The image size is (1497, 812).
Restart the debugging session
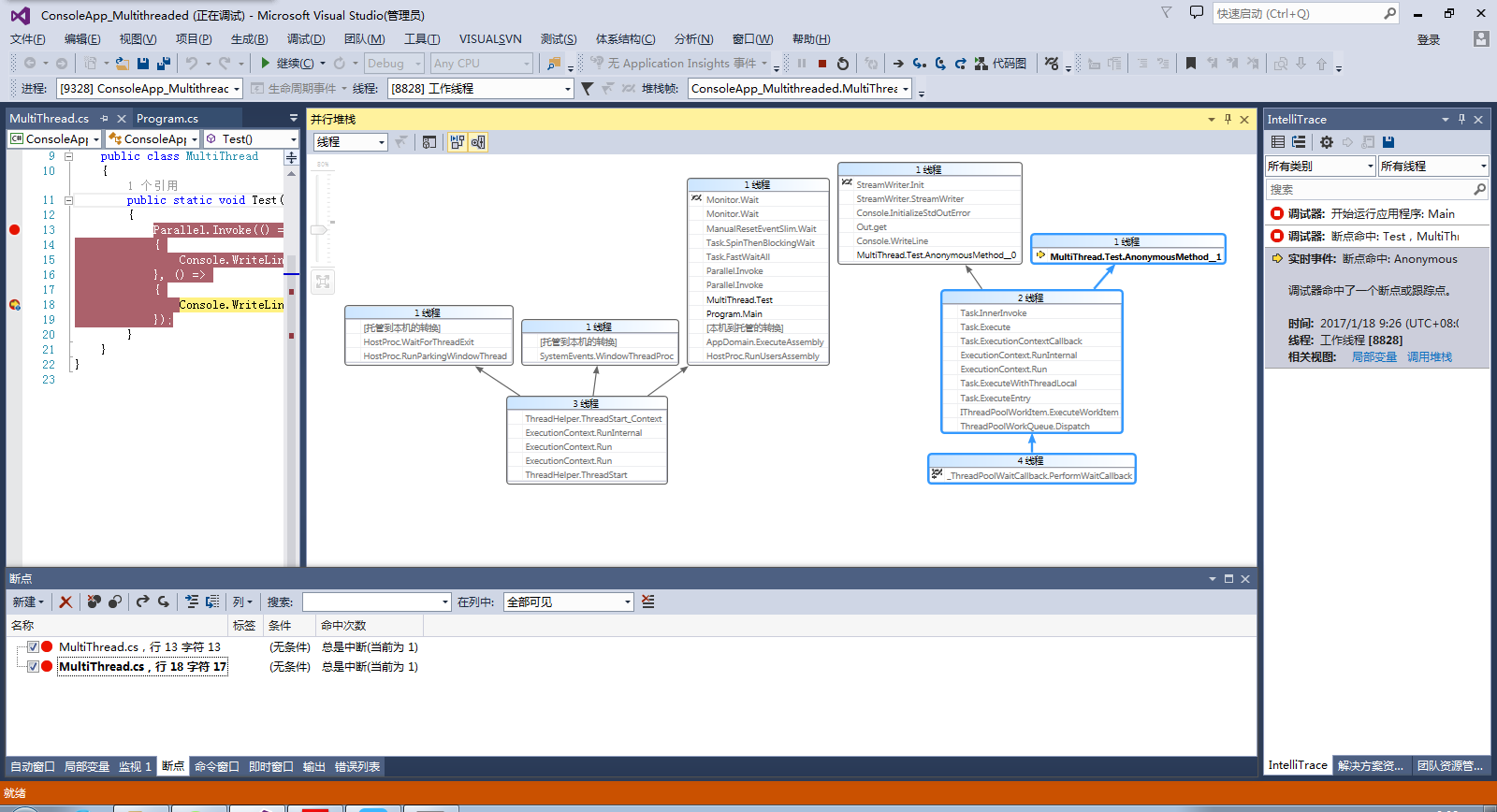point(843,64)
